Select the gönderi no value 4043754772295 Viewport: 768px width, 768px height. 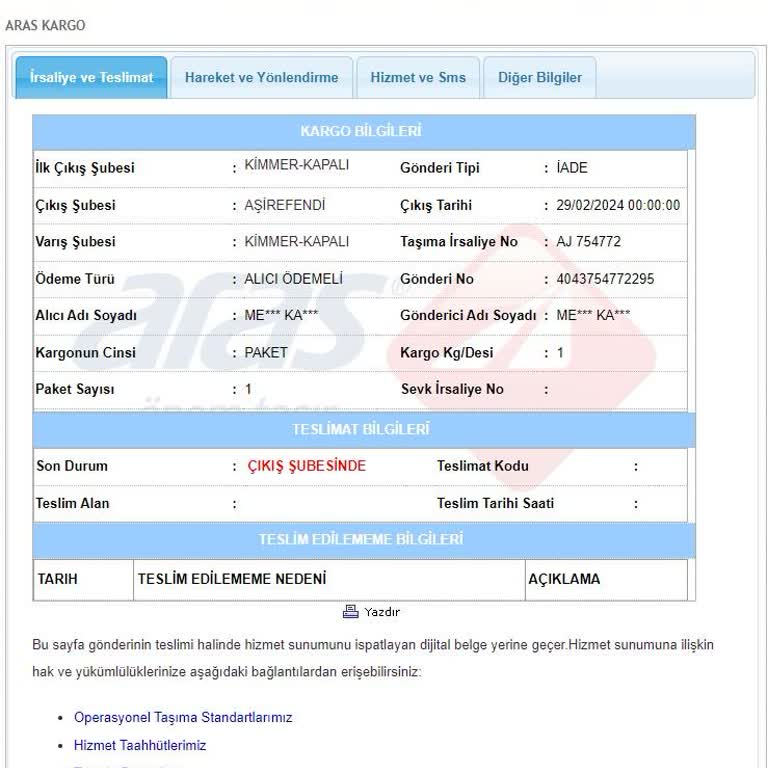[x=605, y=279]
